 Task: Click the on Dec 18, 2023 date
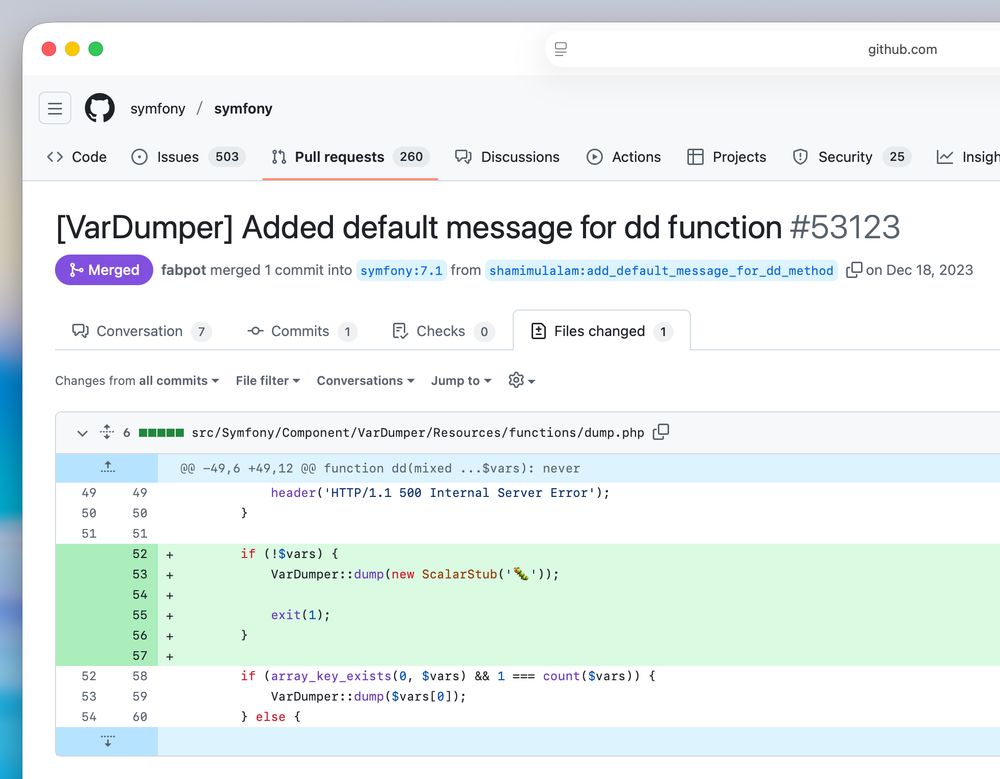point(919,270)
